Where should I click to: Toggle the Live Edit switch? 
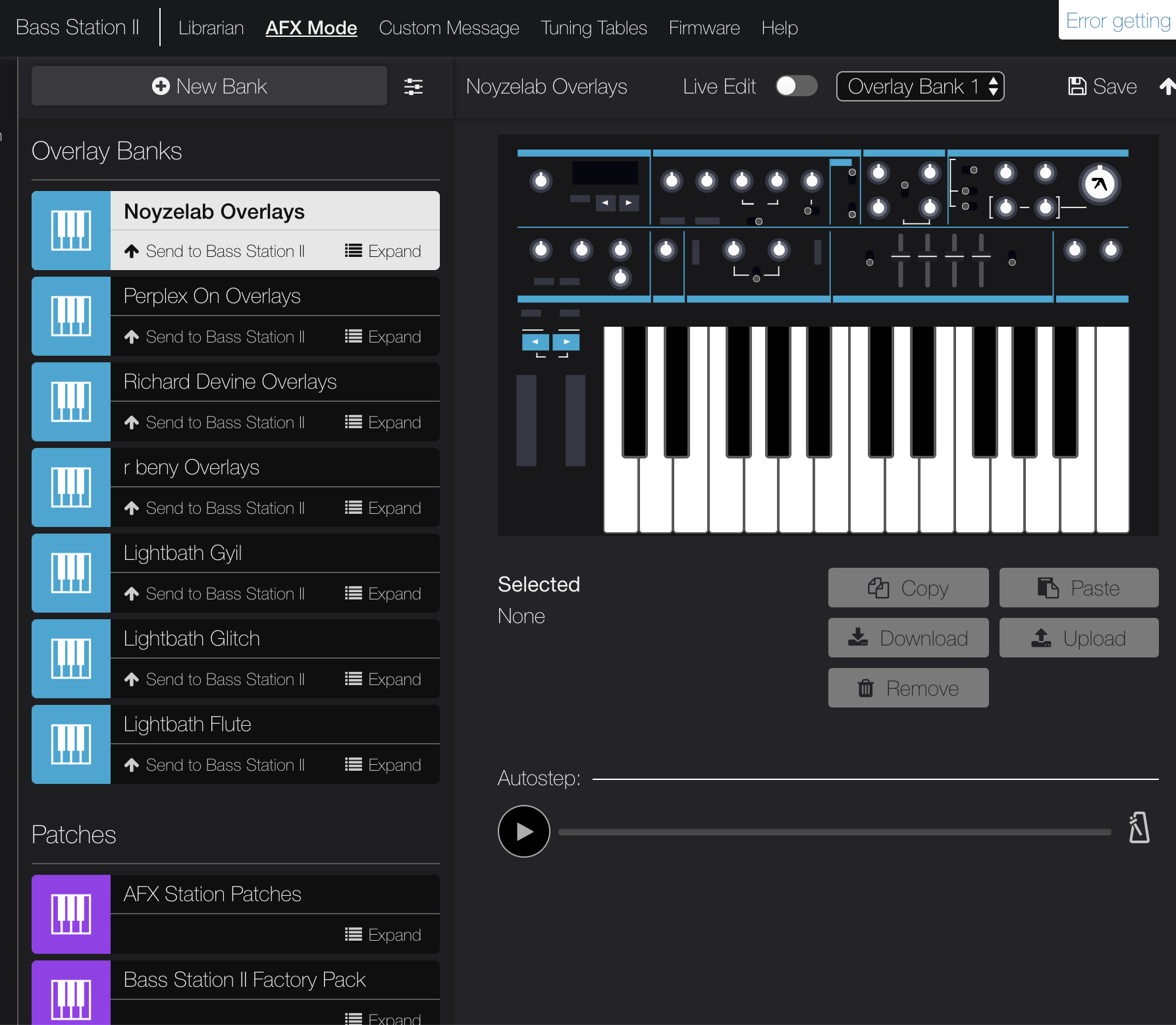[x=797, y=86]
